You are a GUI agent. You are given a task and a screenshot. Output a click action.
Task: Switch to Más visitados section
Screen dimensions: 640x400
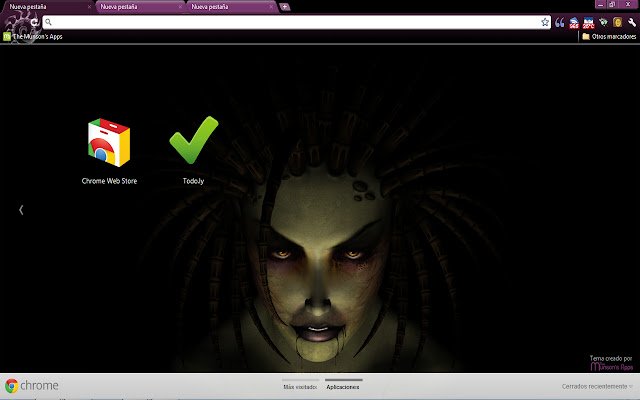300,384
